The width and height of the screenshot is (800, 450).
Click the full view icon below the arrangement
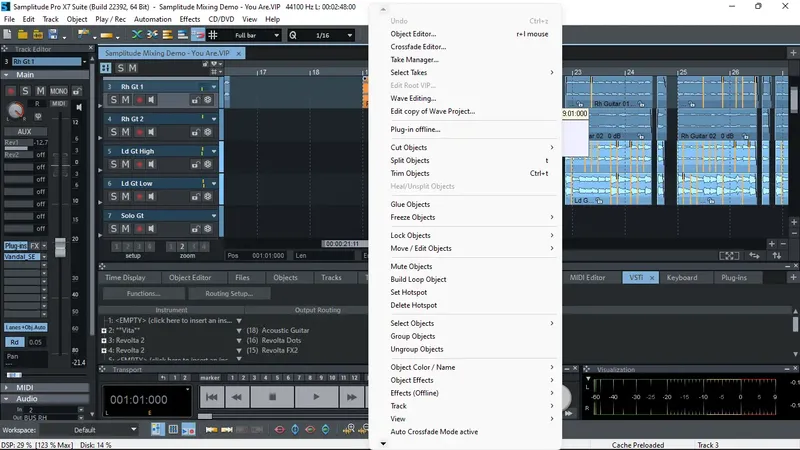729,256
